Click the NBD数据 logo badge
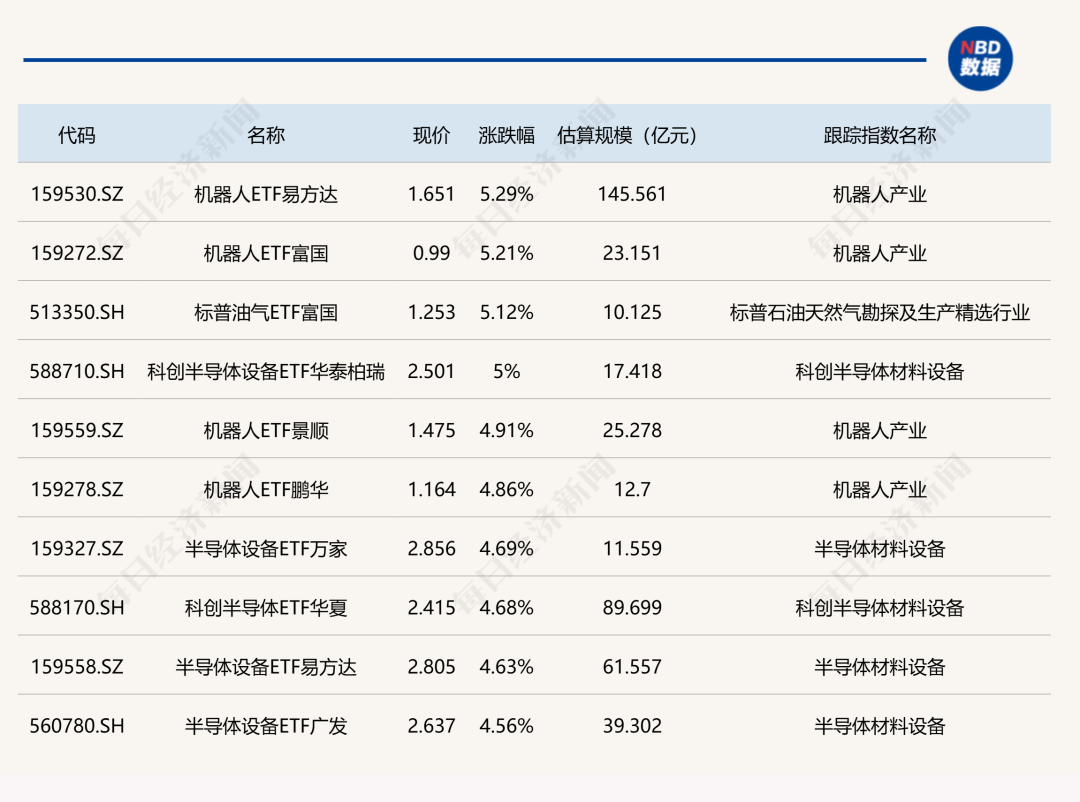Image resolution: width=1080 pixels, height=802 pixels. click(979, 59)
